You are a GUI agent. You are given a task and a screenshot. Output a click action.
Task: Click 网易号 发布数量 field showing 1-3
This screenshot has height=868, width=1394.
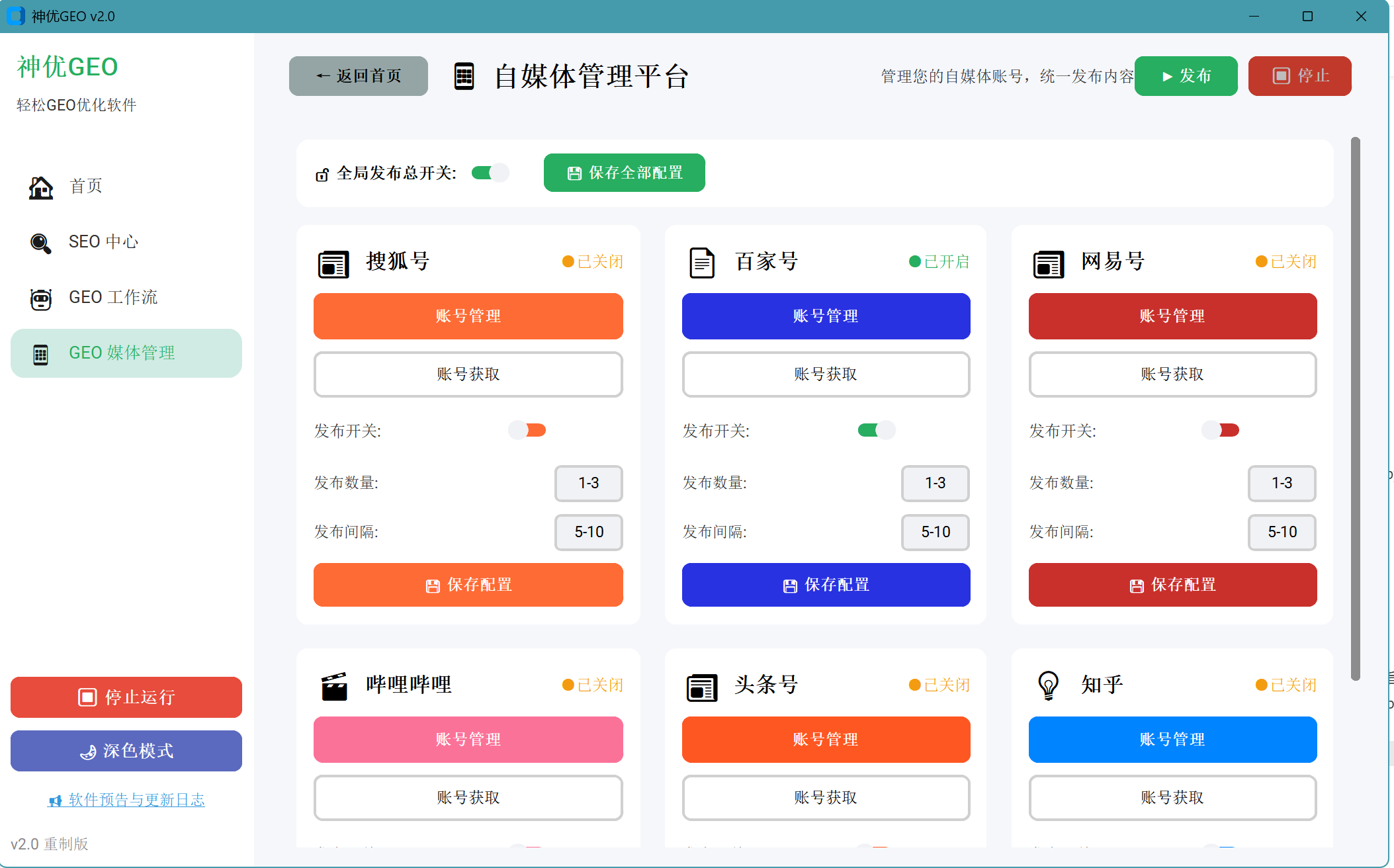click(x=1282, y=484)
